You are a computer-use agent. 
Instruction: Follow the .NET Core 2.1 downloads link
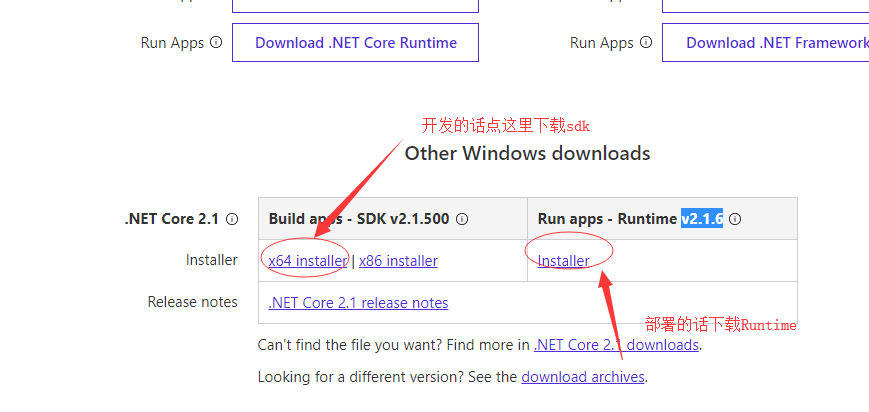(x=616, y=345)
